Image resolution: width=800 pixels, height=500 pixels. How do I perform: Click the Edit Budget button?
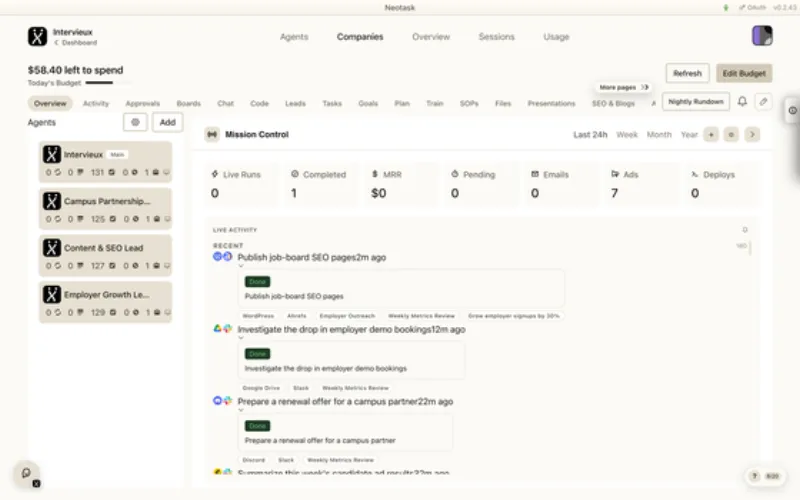744,73
